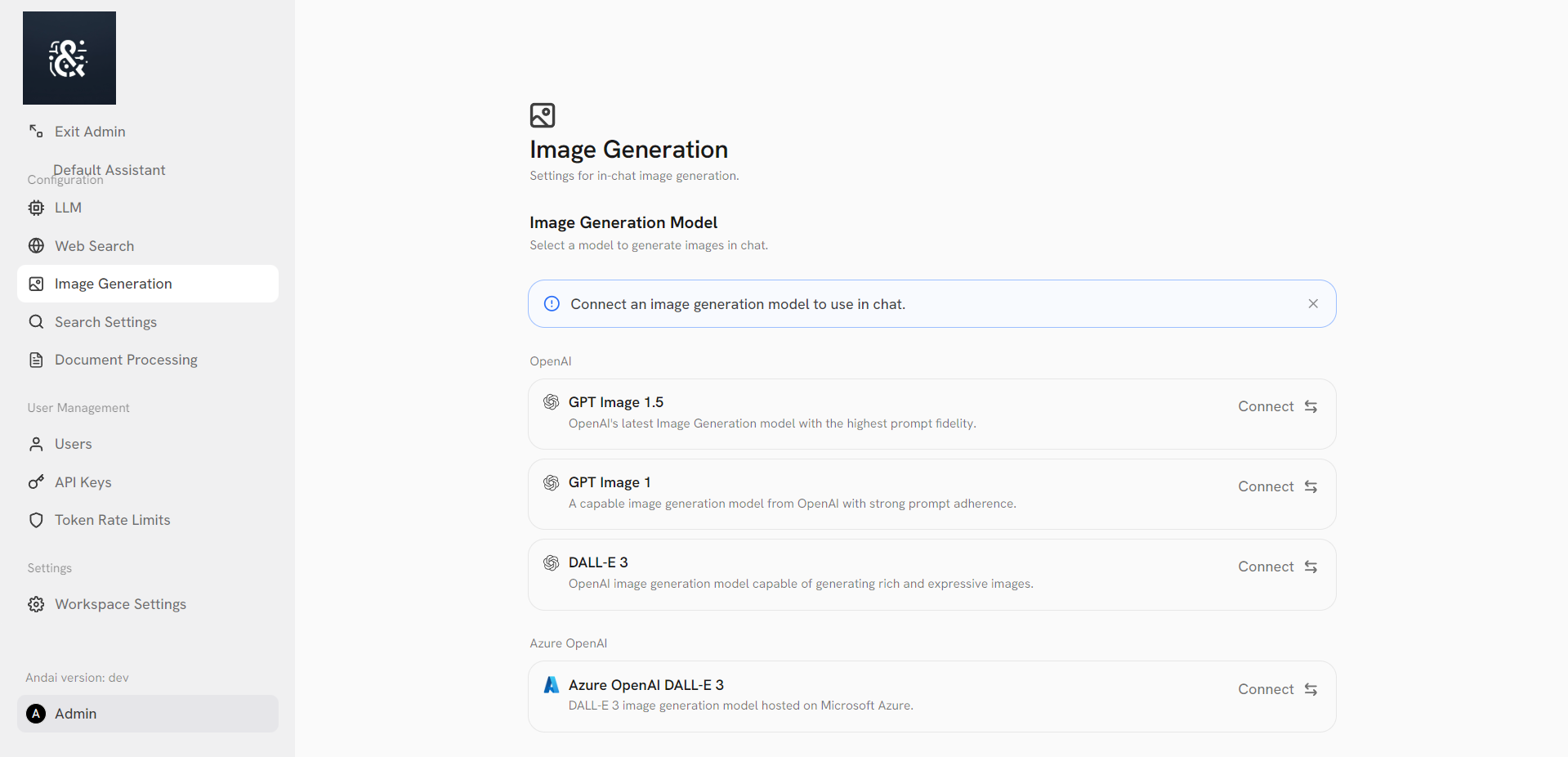Click 'Settings for in-chat image generation.' subtitle
Image resolution: width=1568 pixels, height=757 pixels.
(634, 176)
